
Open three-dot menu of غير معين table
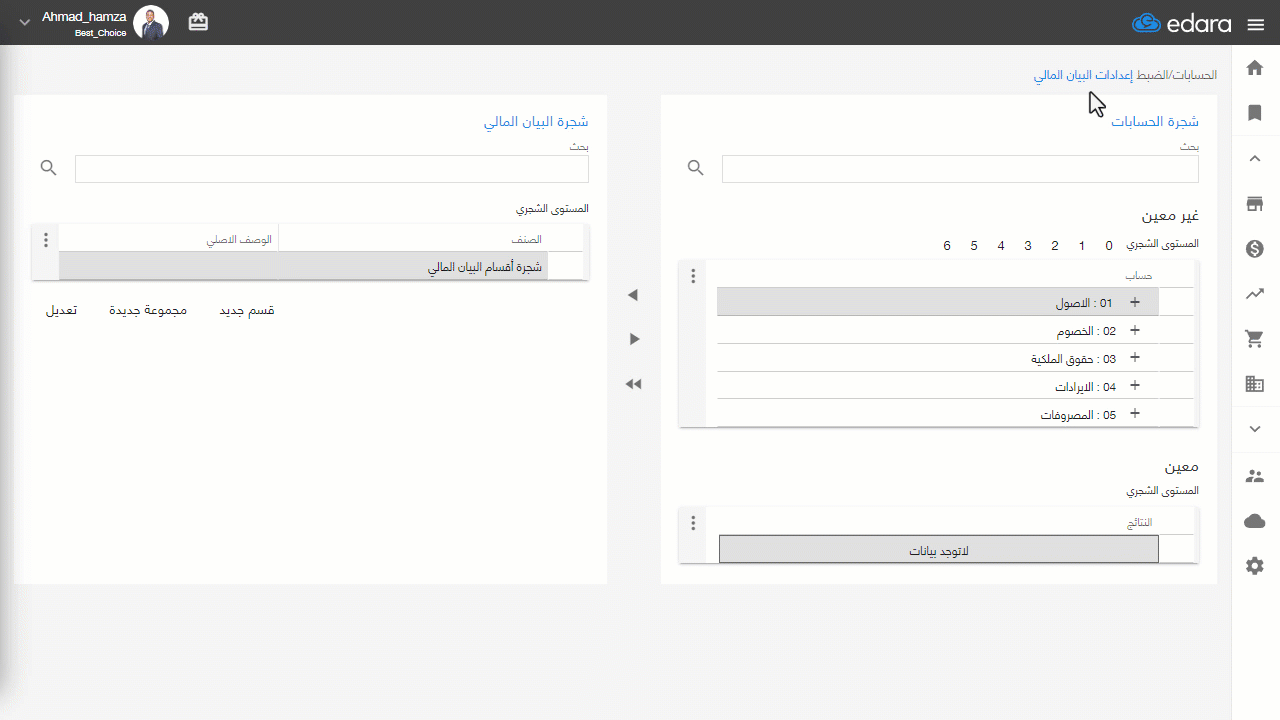pyautogui.click(x=693, y=277)
